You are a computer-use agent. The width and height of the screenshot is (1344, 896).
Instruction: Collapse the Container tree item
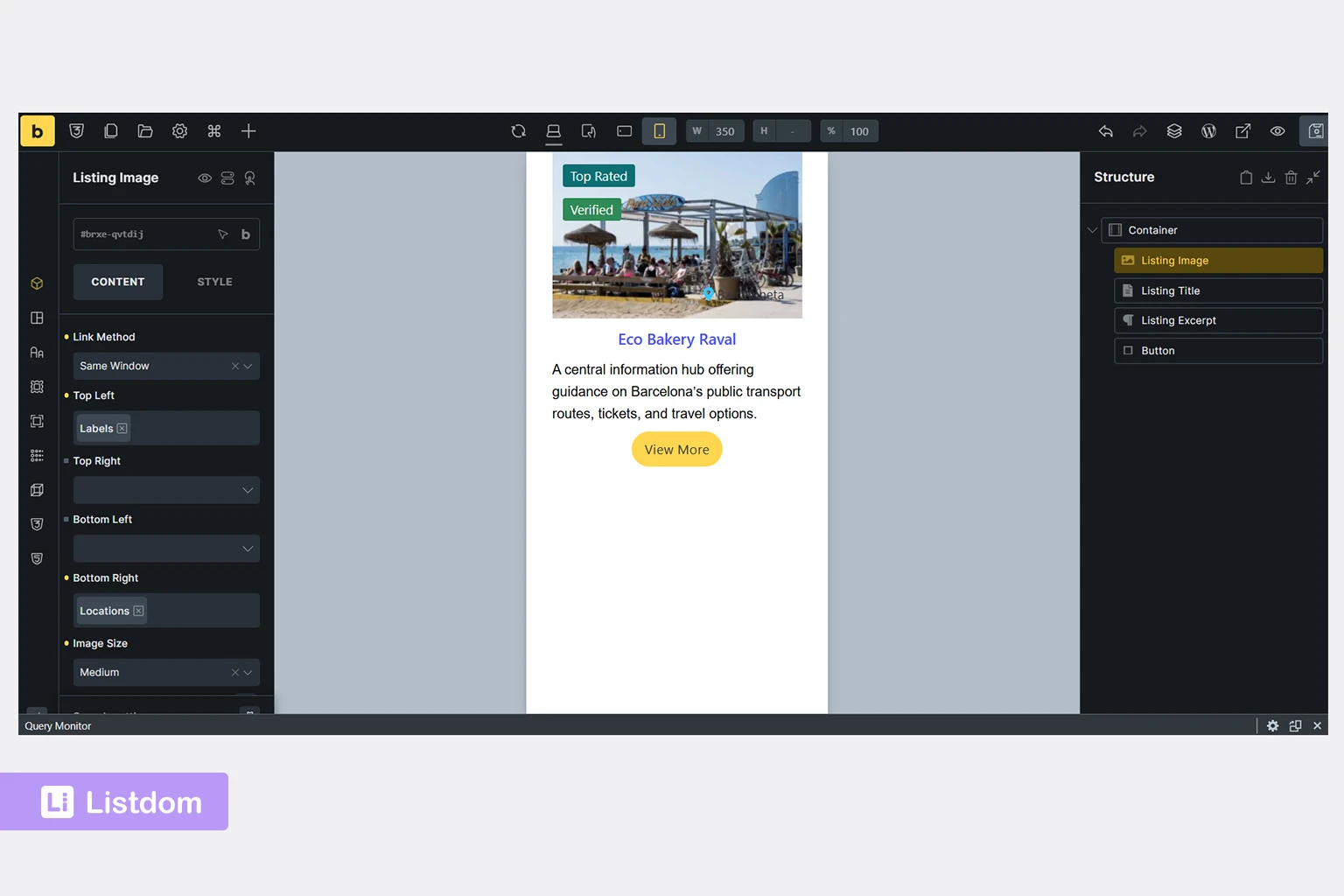(x=1092, y=230)
